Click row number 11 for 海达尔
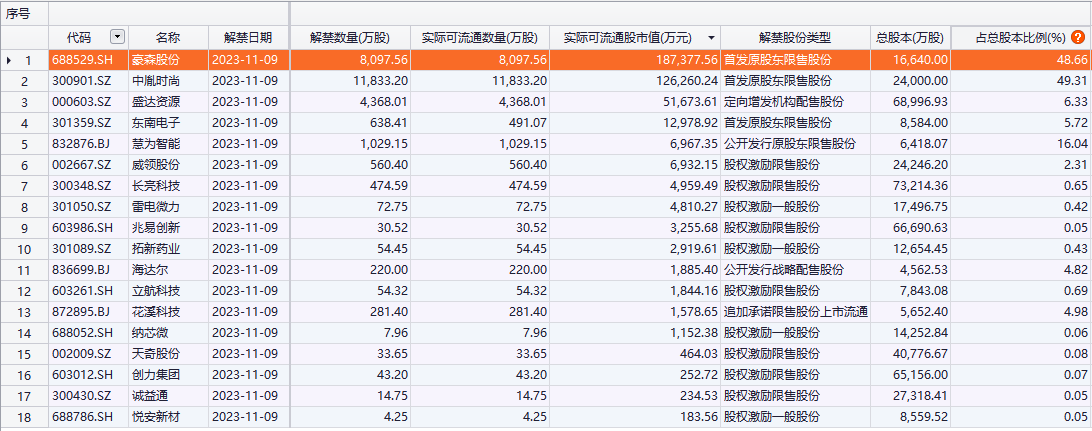This screenshot has height=431, width=1092. (25, 270)
